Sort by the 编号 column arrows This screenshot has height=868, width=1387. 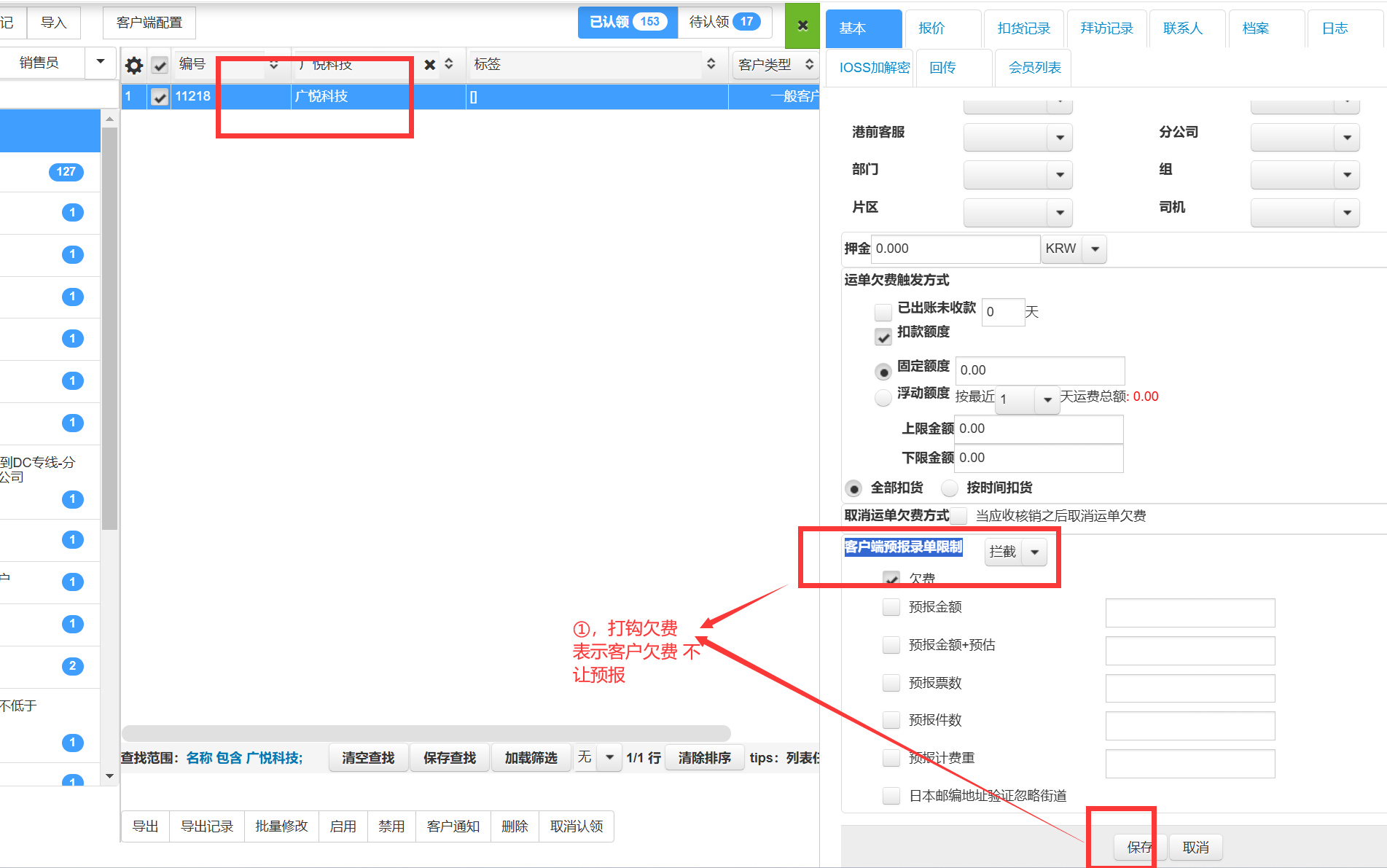[274, 65]
